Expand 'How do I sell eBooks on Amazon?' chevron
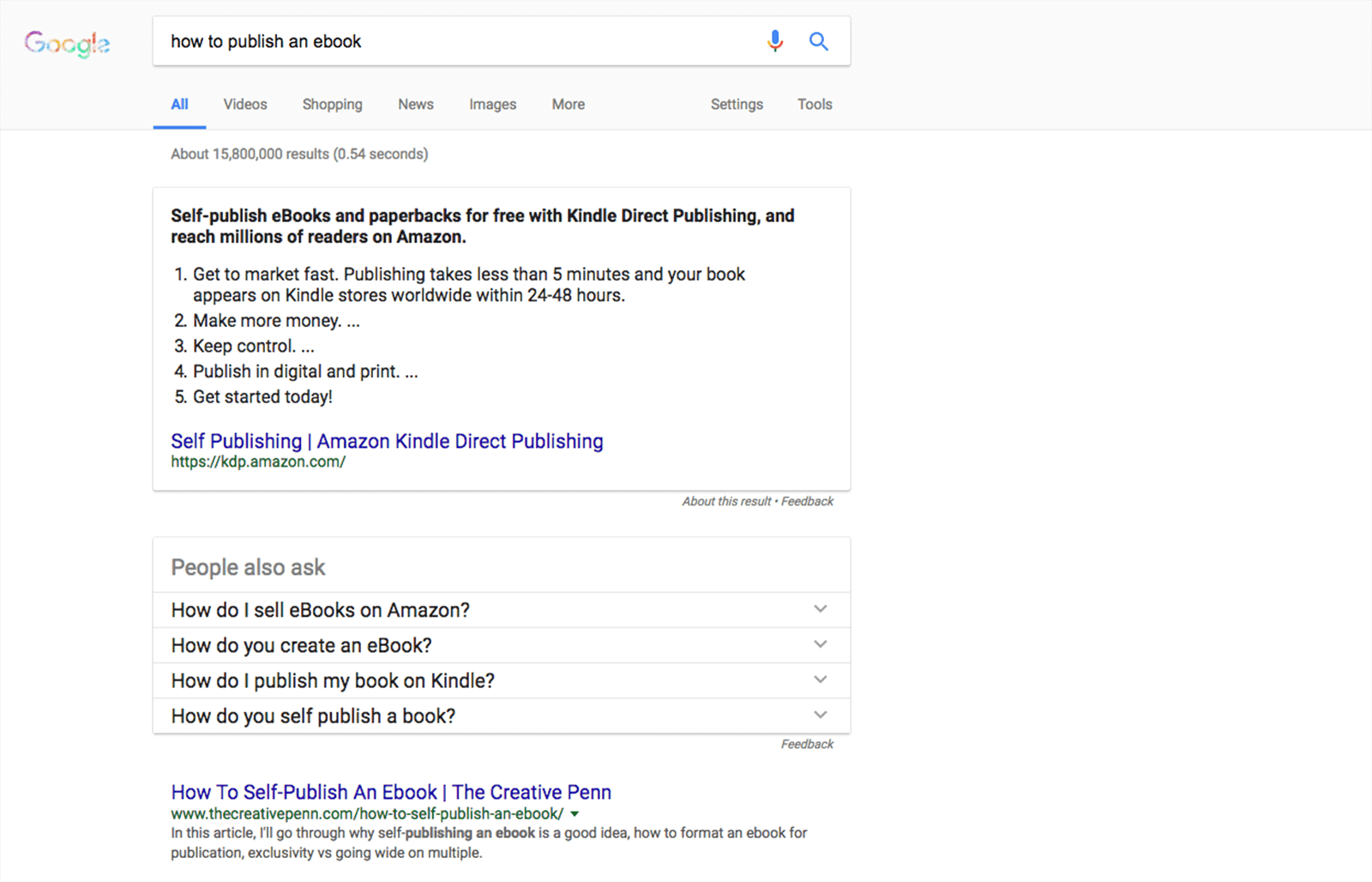Viewport: 1372px width, 882px height. tap(821, 609)
